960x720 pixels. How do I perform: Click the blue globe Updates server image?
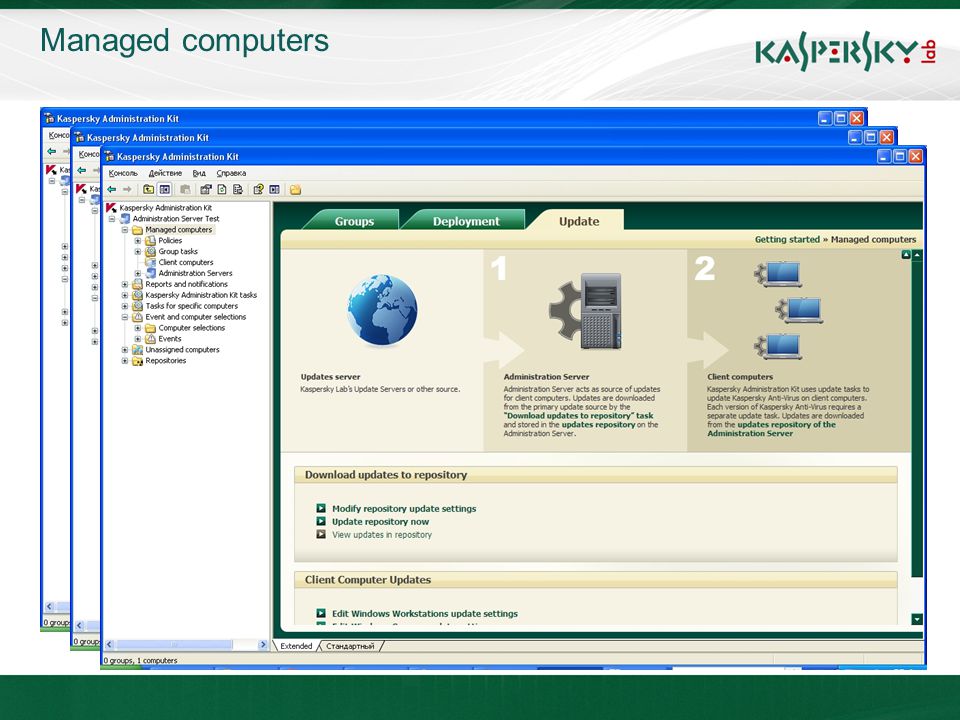point(382,310)
